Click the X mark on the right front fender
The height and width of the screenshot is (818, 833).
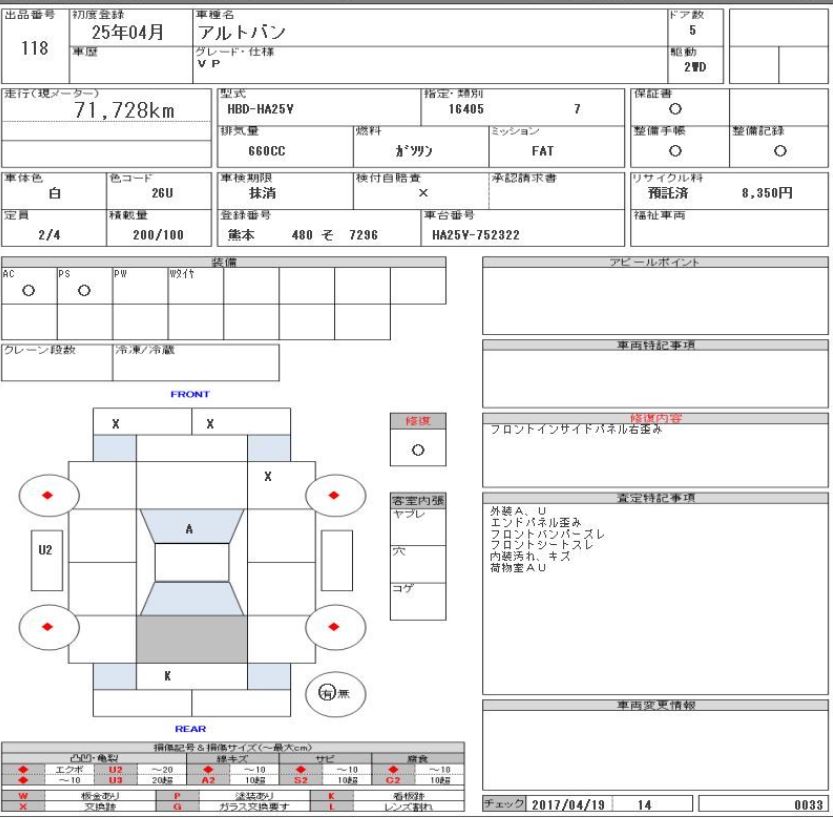point(267,476)
